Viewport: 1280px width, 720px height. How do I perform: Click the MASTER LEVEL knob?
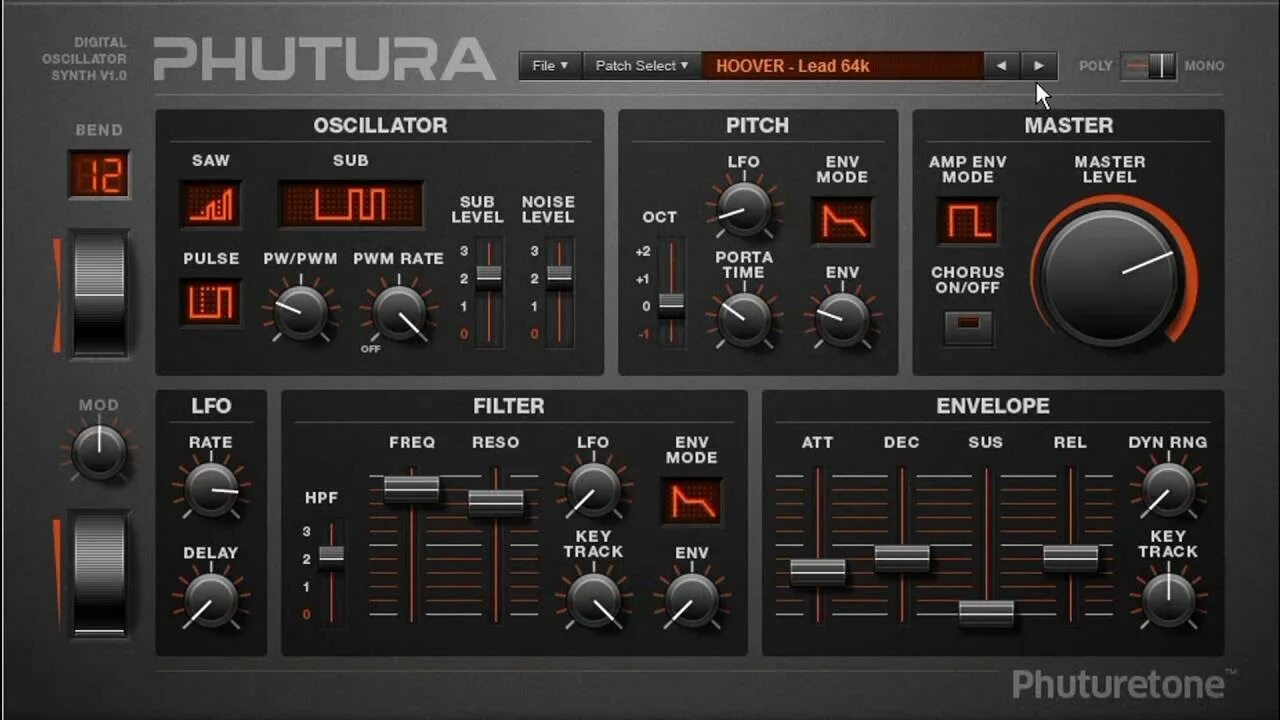tap(1110, 277)
